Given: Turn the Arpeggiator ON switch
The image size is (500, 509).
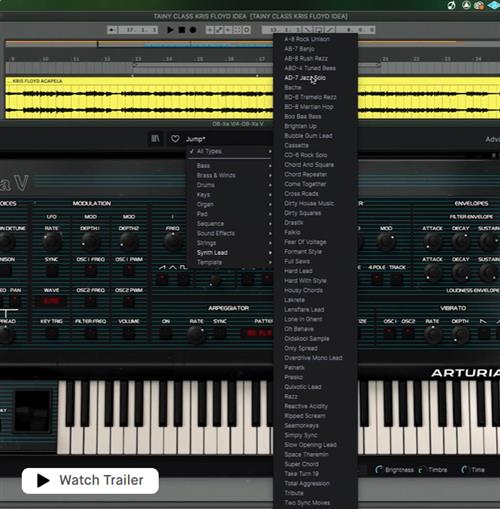Looking at the screenshot, I should click(x=166, y=332).
